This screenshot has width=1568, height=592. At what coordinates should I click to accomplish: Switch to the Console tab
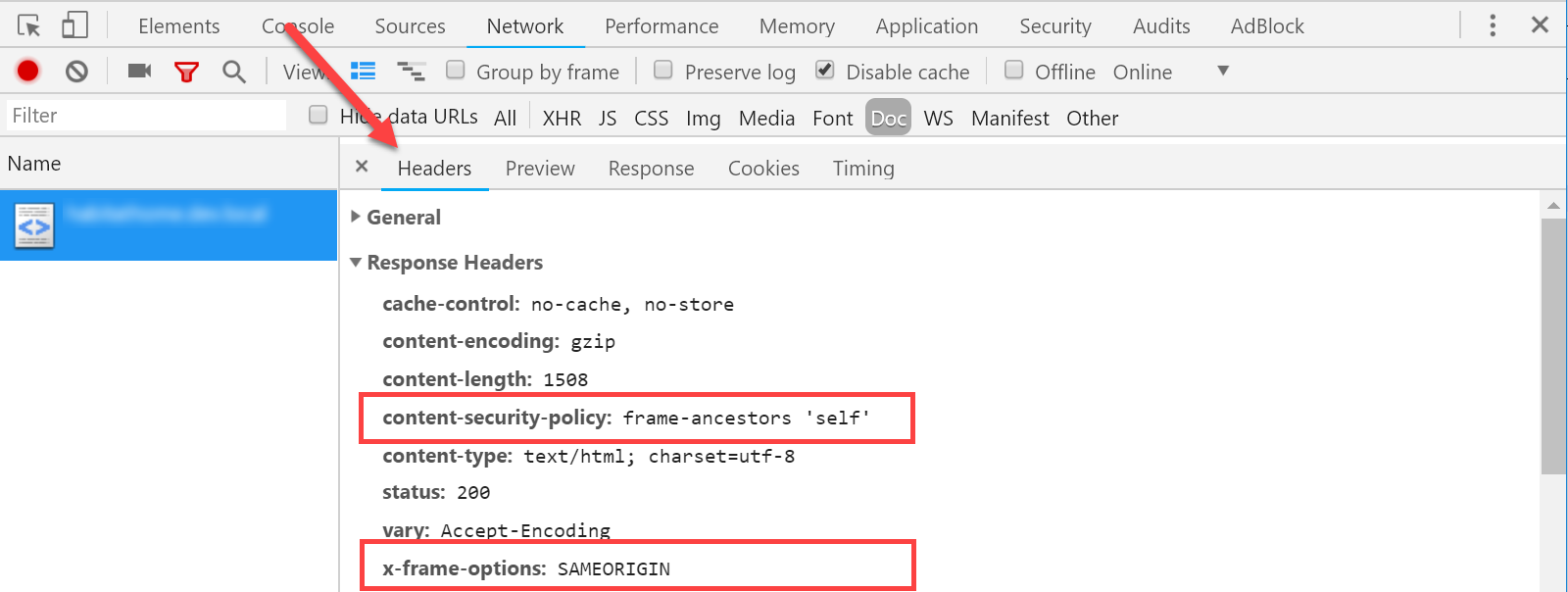click(298, 26)
